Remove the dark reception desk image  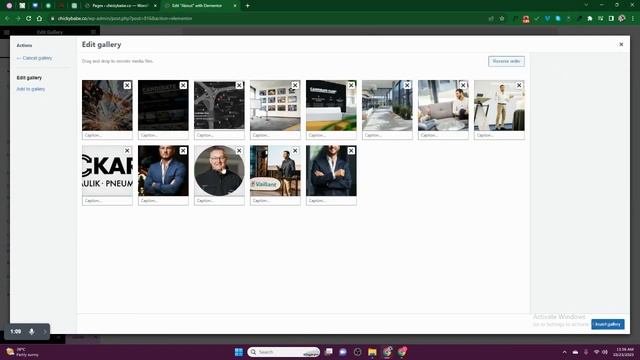351,85
